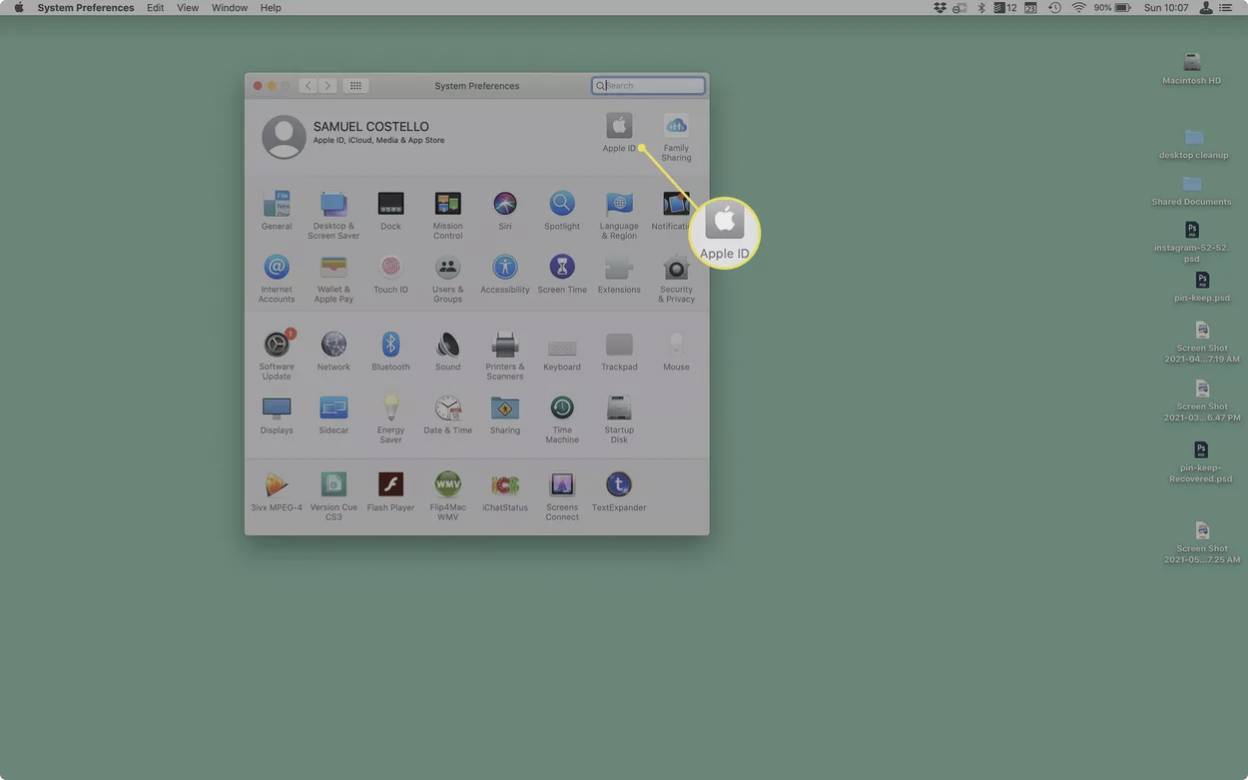Image resolution: width=1248 pixels, height=780 pixels.
Task: Open the Macintosh HD desktop icon
Action: click(1190, 60)
